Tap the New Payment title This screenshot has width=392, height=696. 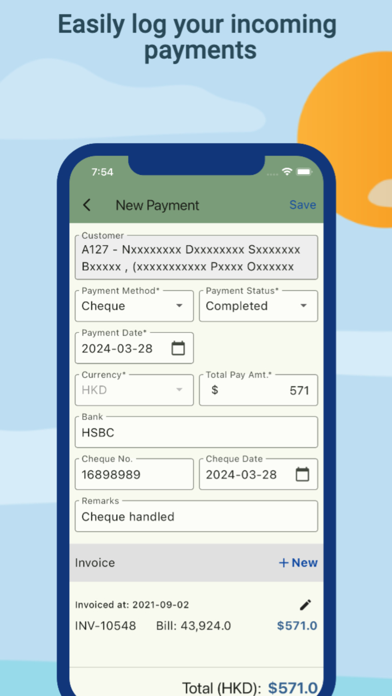(x=157, y=205)
